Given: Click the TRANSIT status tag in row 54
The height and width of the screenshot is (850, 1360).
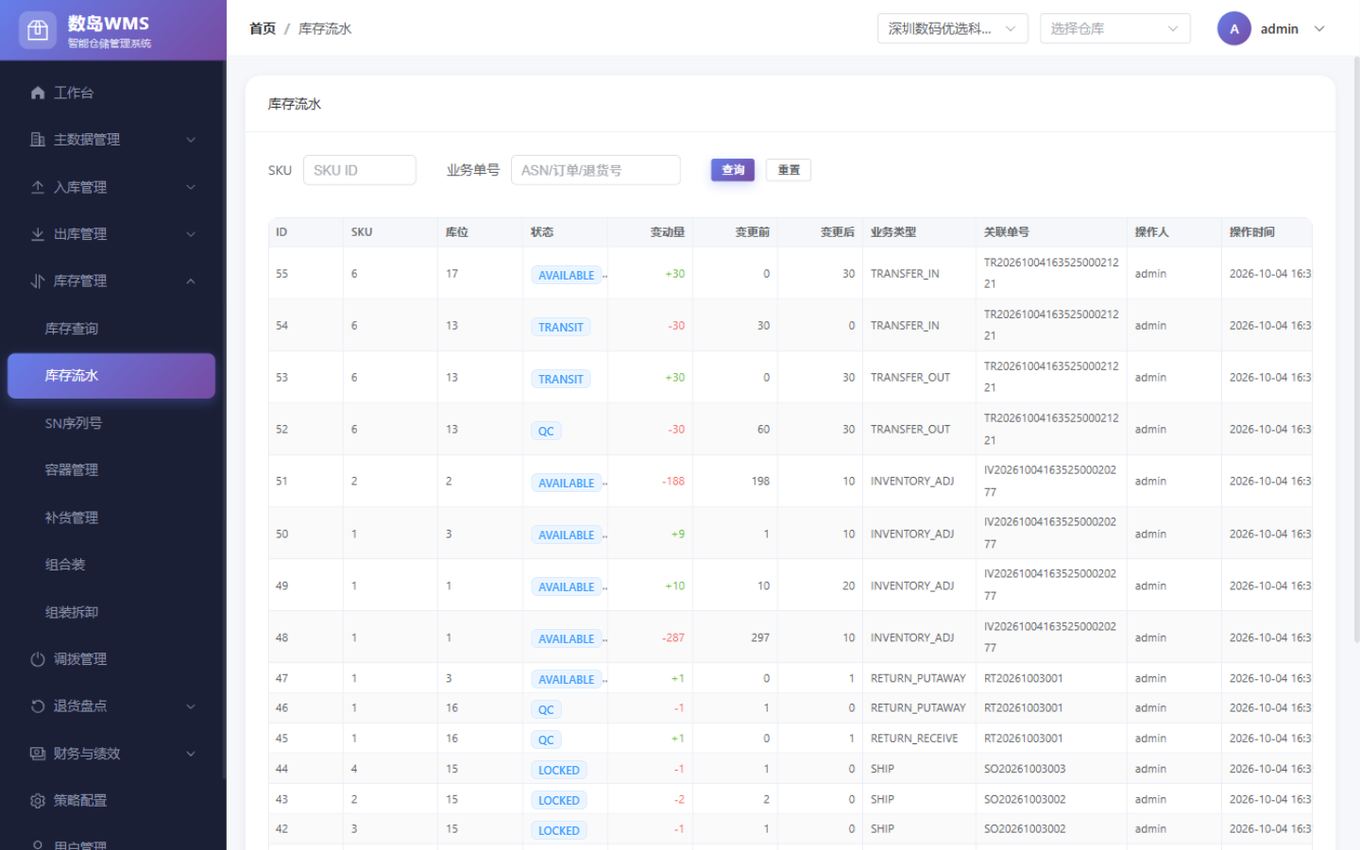Looking at the screenshot, I should [561, 327].
